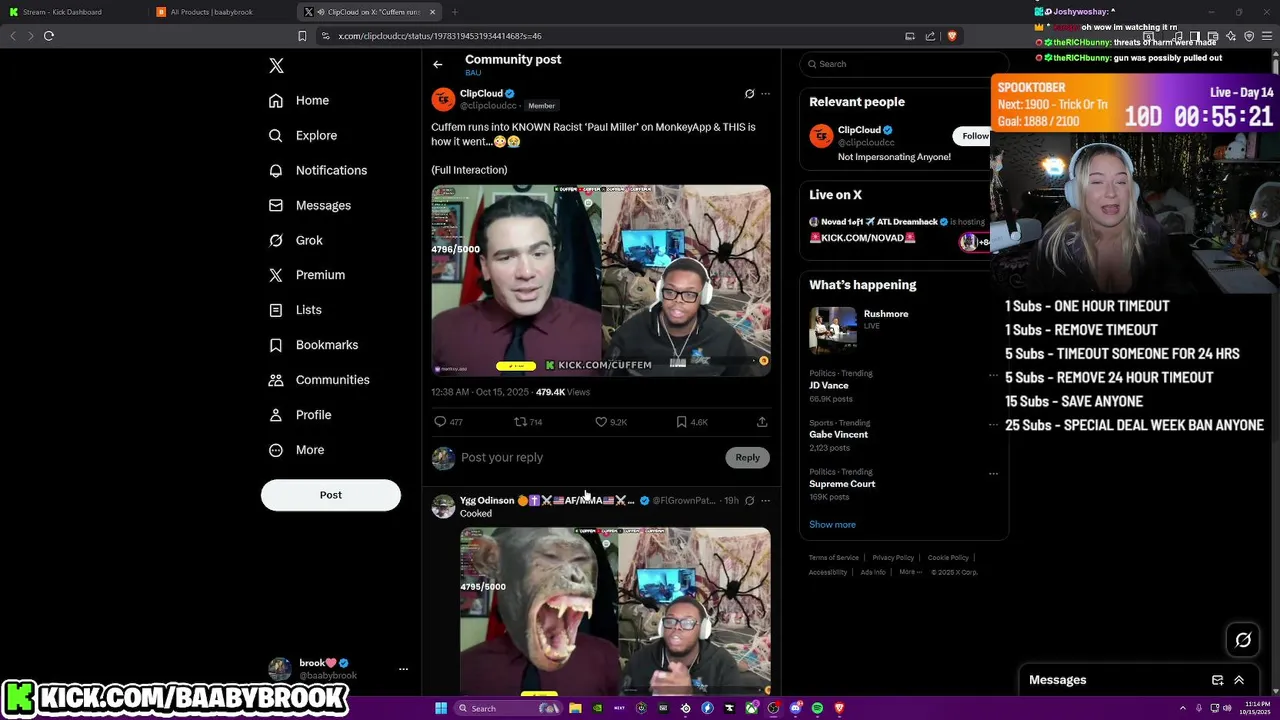
Task: Open account menu dots next to brook
Action: click(403, 669)
